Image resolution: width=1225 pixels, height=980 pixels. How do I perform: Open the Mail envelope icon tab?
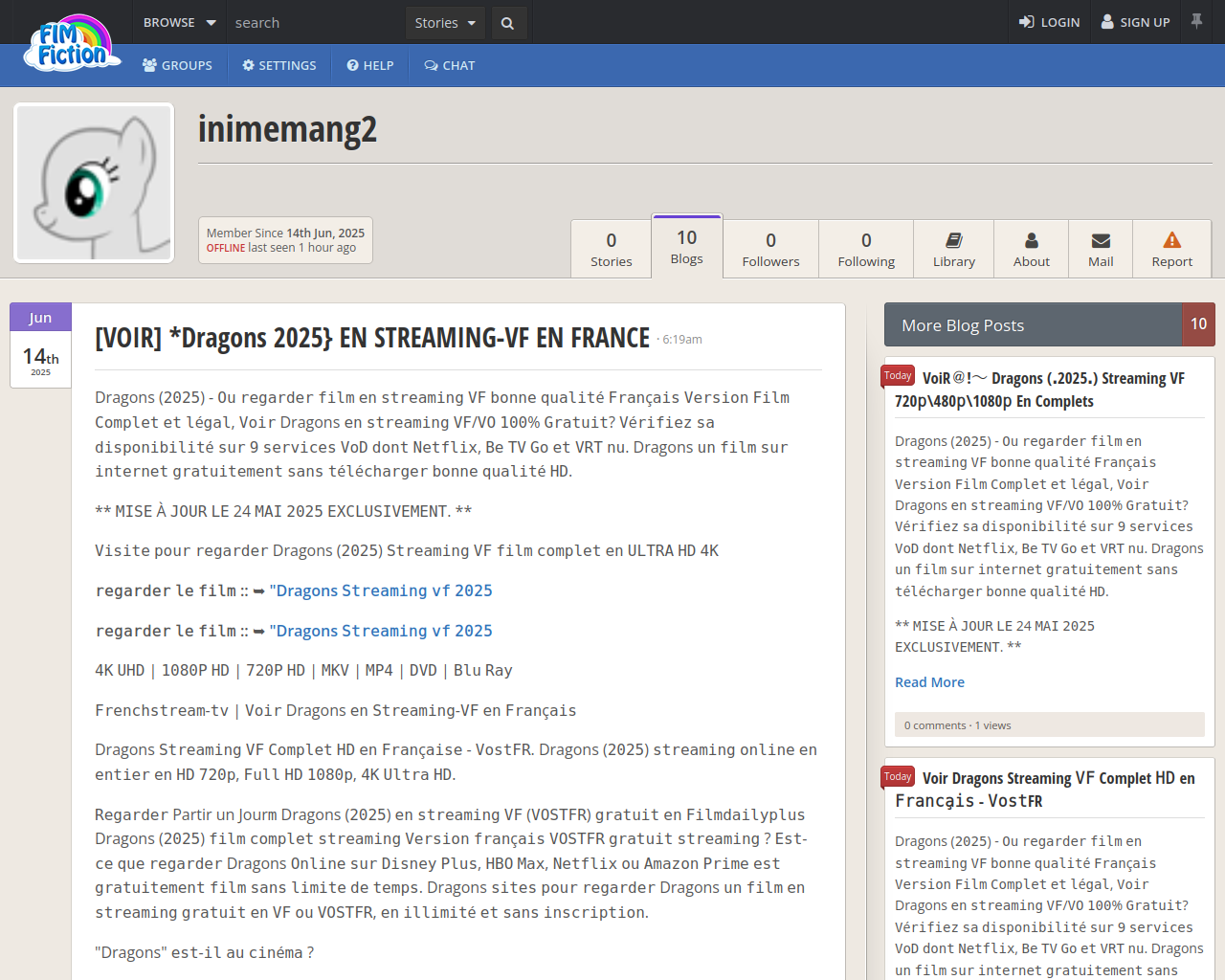point(1101,249)
